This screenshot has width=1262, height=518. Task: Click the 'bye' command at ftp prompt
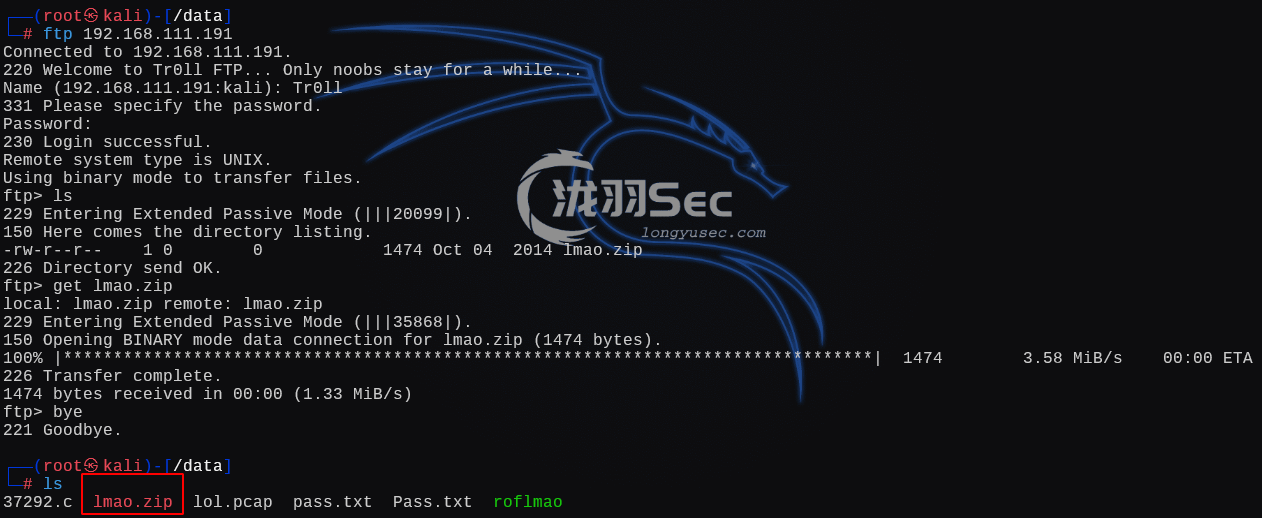pos(68,412)
